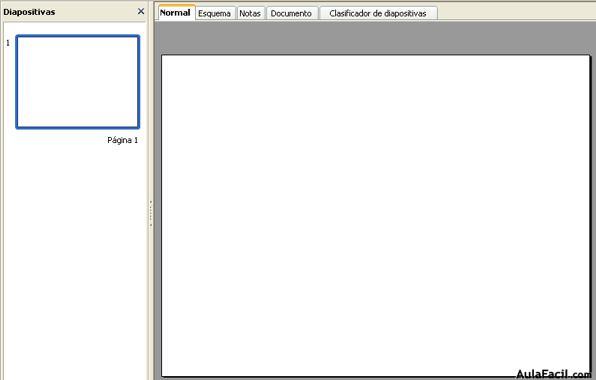Switch to the Notas tab

coord(250,13)
